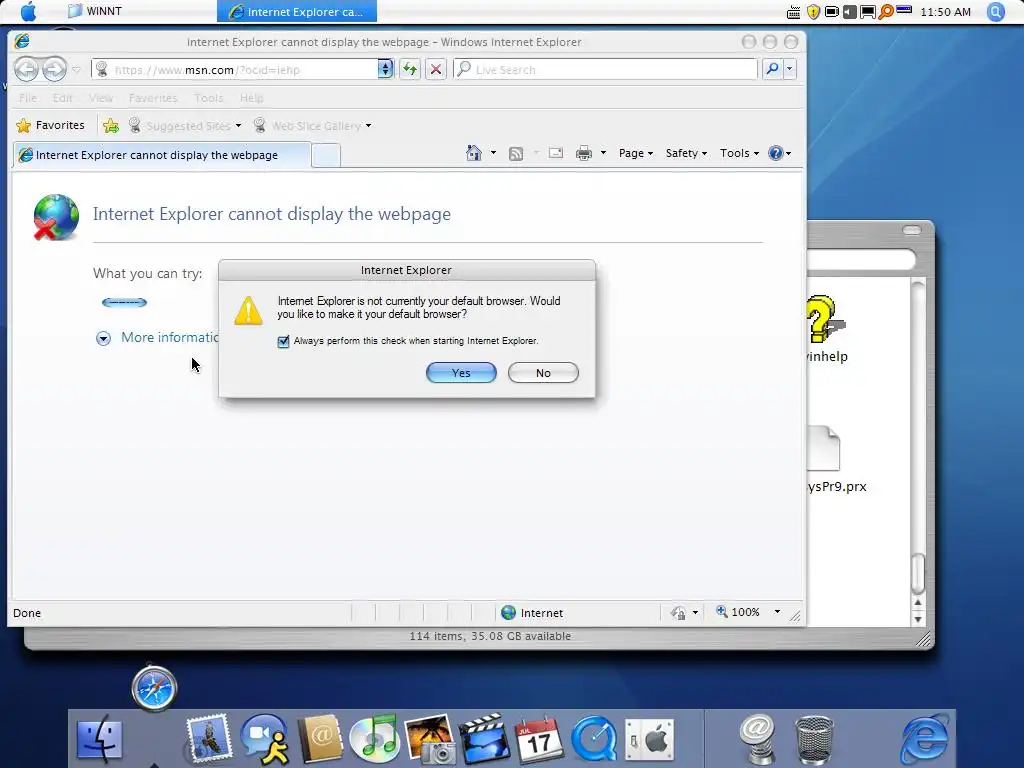Click the diagnose connection button under What you can try

pos(125,302)
